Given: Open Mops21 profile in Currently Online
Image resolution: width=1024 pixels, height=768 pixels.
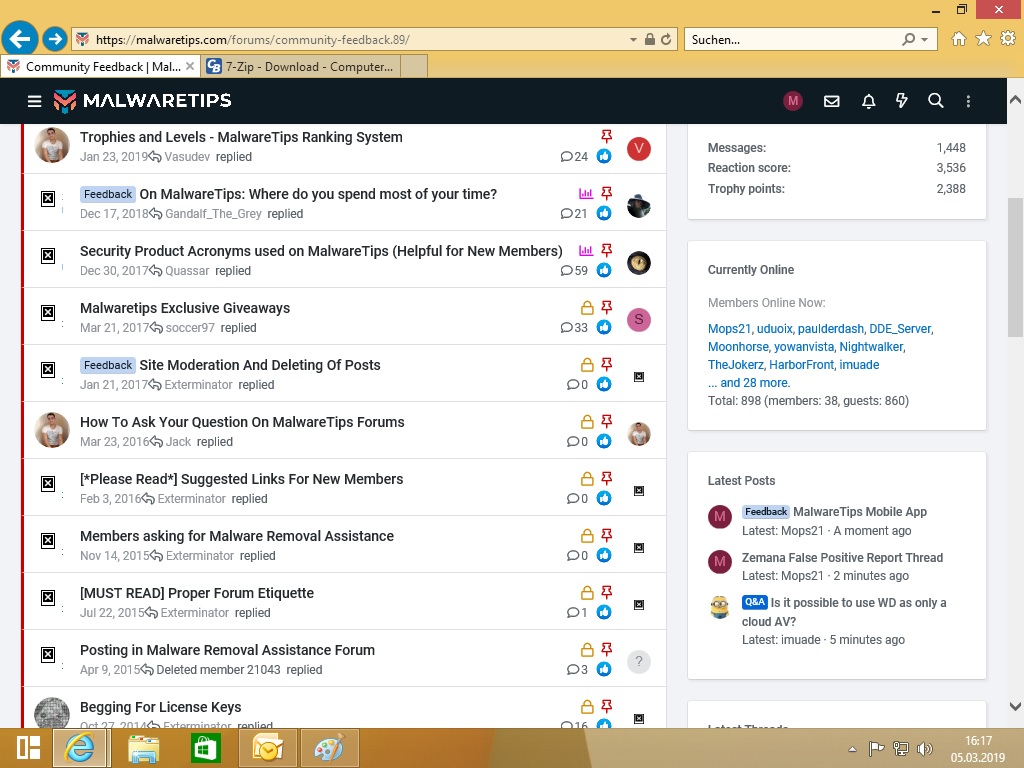Looking at the screenshot, I should tap(729, 328).
